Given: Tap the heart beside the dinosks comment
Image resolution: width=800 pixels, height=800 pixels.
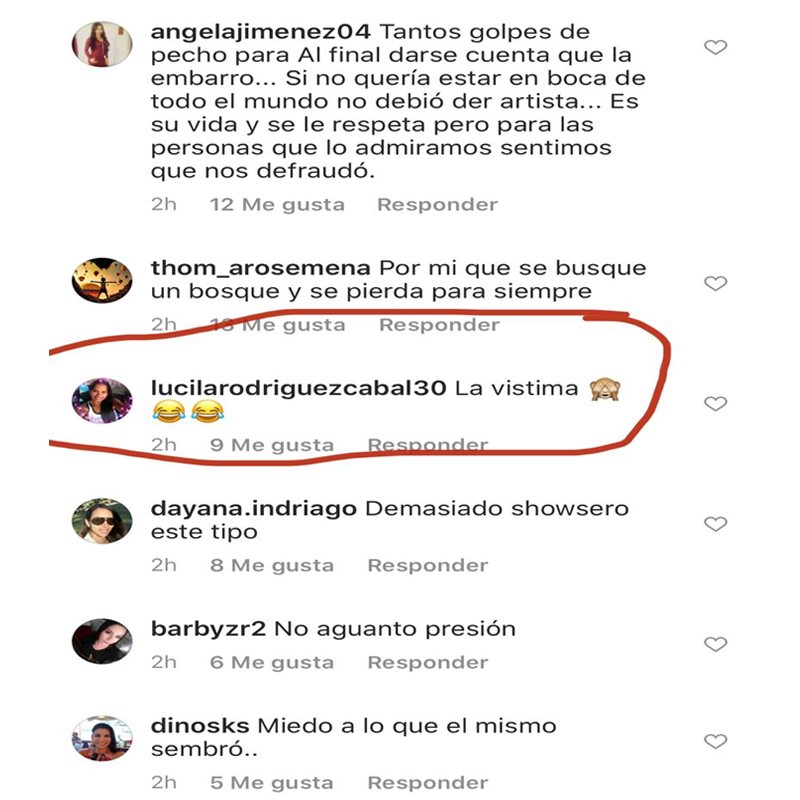Looking at the screenshot, I should pyautogui.click(x=715, y=741).
